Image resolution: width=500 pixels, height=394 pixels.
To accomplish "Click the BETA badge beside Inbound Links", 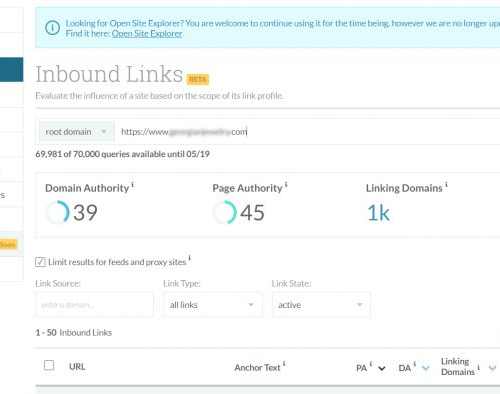I will (198, 79).
